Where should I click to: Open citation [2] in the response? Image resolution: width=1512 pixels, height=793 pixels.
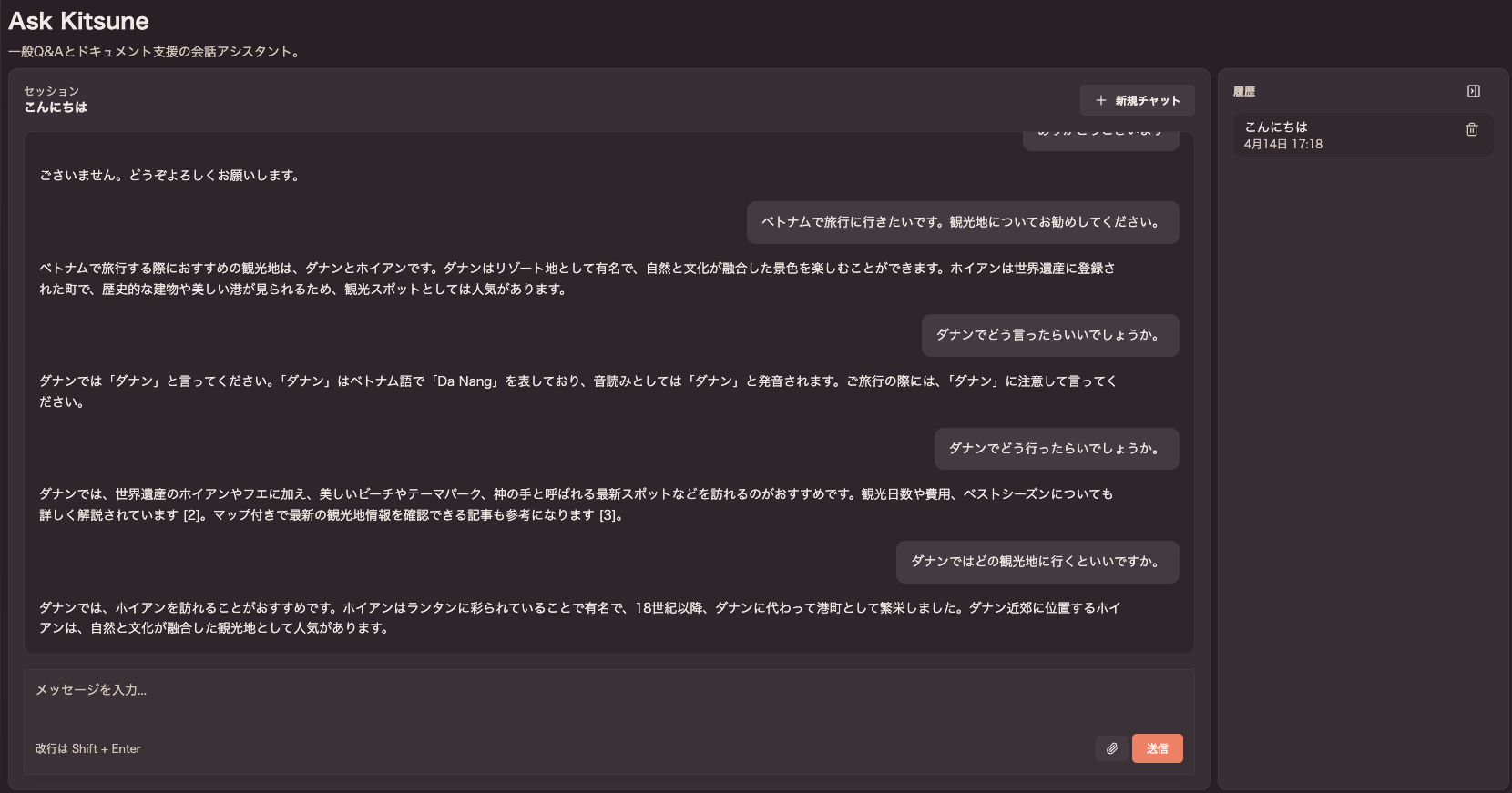click(x=191, y=515)
